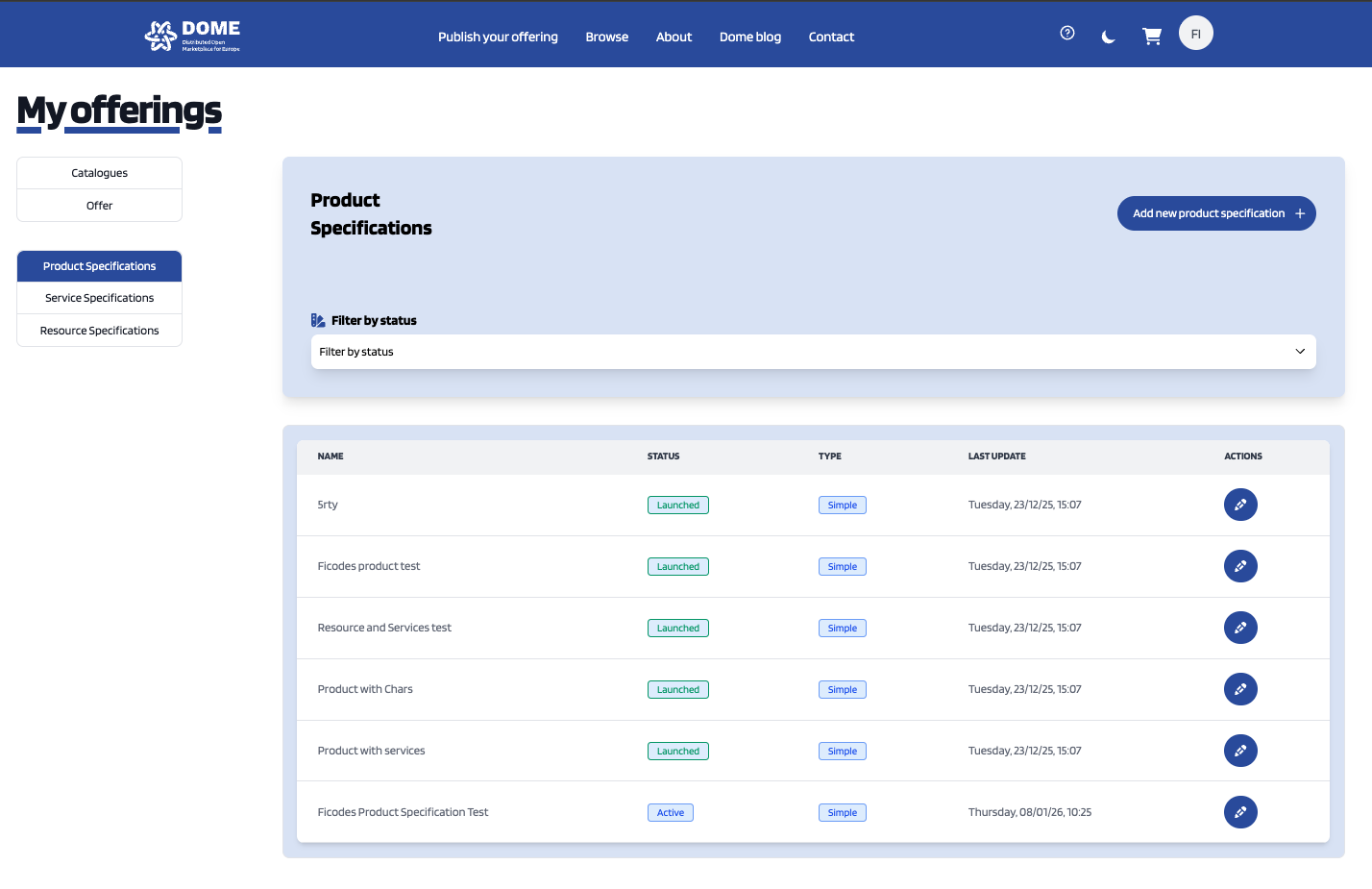This screenshot has height=889, width=1372.
Task: Switch to Service Specifications tab
Action: coord(99,298)
